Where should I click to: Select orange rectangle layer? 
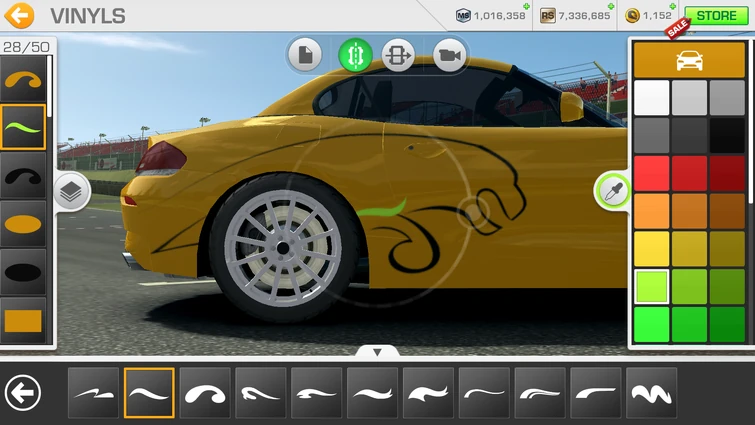coord(23,320)
